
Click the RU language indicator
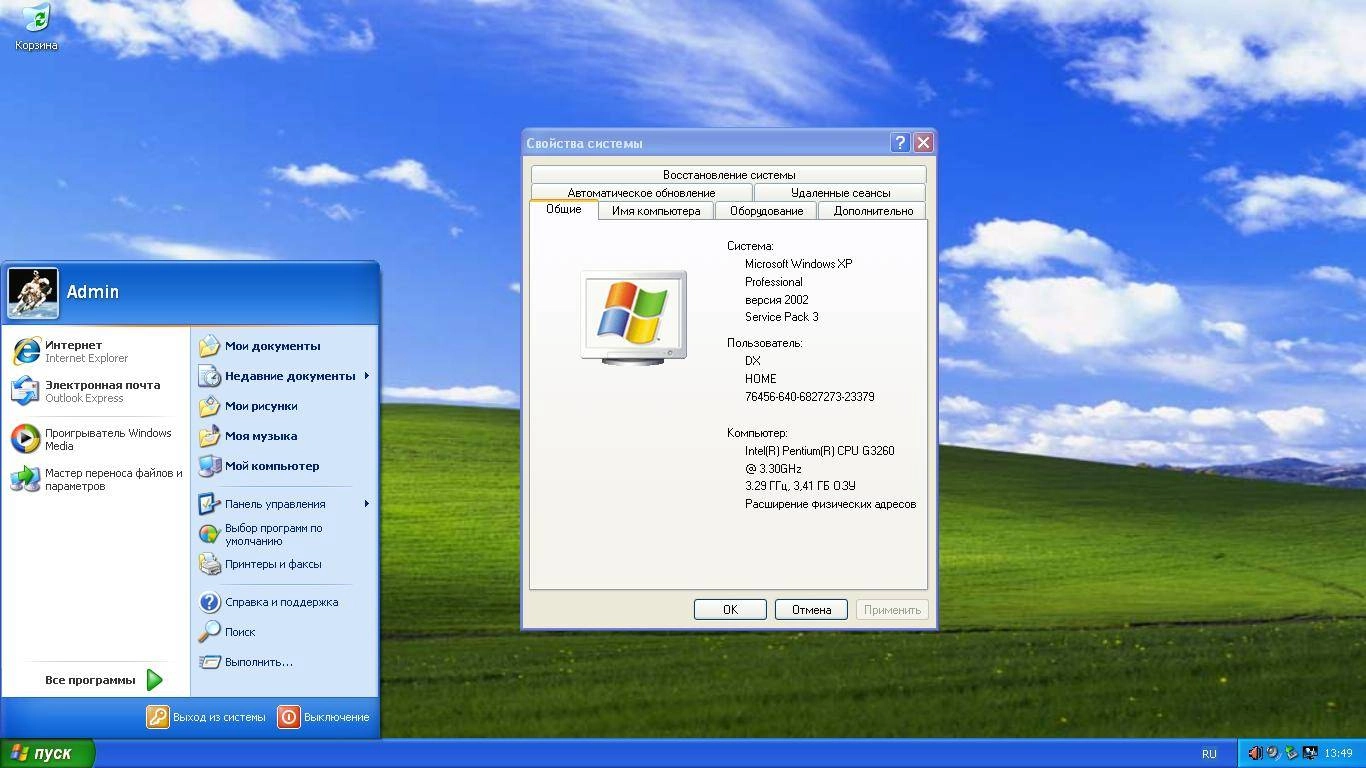click(x=1209, y=754)
